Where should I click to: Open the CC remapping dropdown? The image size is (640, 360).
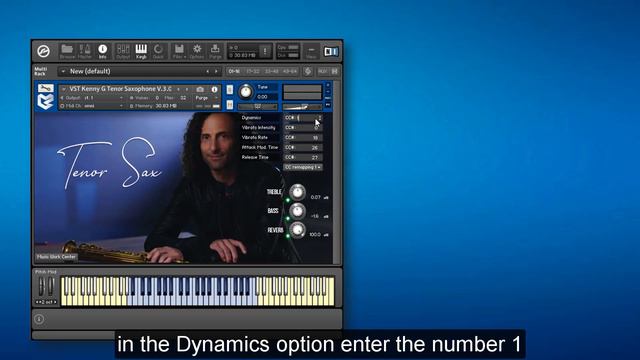tap(303, 167)
